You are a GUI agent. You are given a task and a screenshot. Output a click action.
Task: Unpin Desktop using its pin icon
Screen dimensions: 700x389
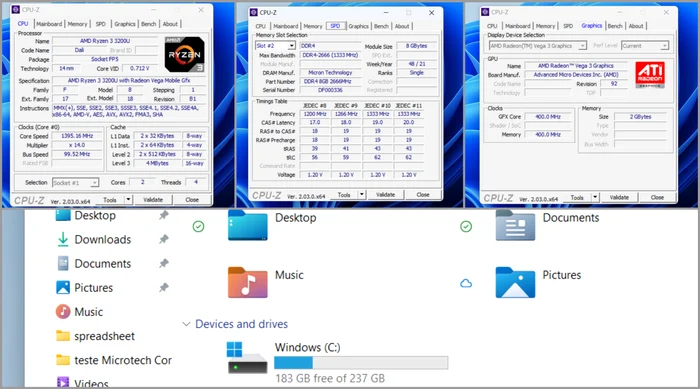(164, 215)
